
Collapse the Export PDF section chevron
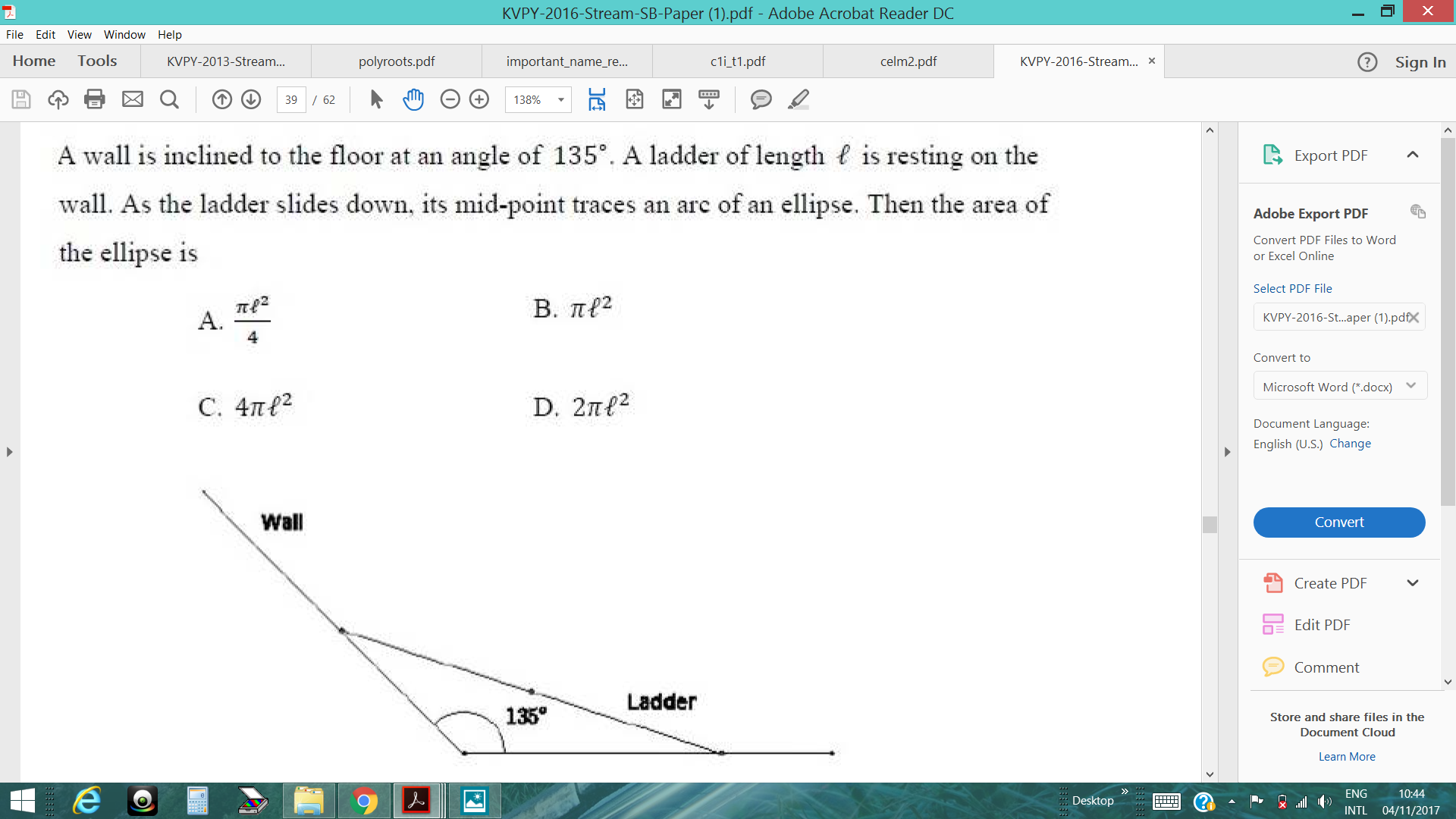pyautogui.click(x=1413, y=155)
